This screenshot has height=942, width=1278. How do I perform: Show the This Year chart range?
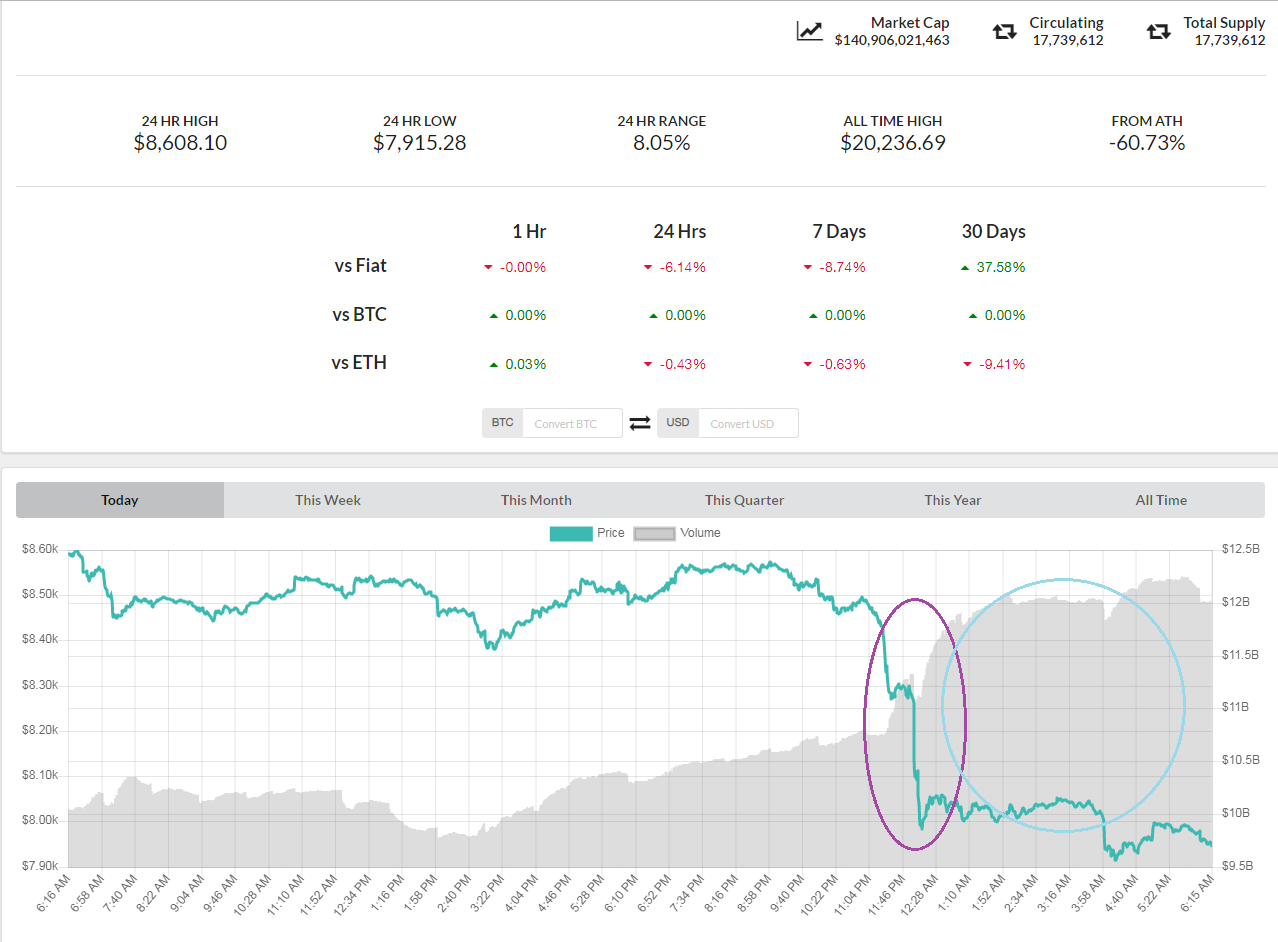tap(952, 500)
